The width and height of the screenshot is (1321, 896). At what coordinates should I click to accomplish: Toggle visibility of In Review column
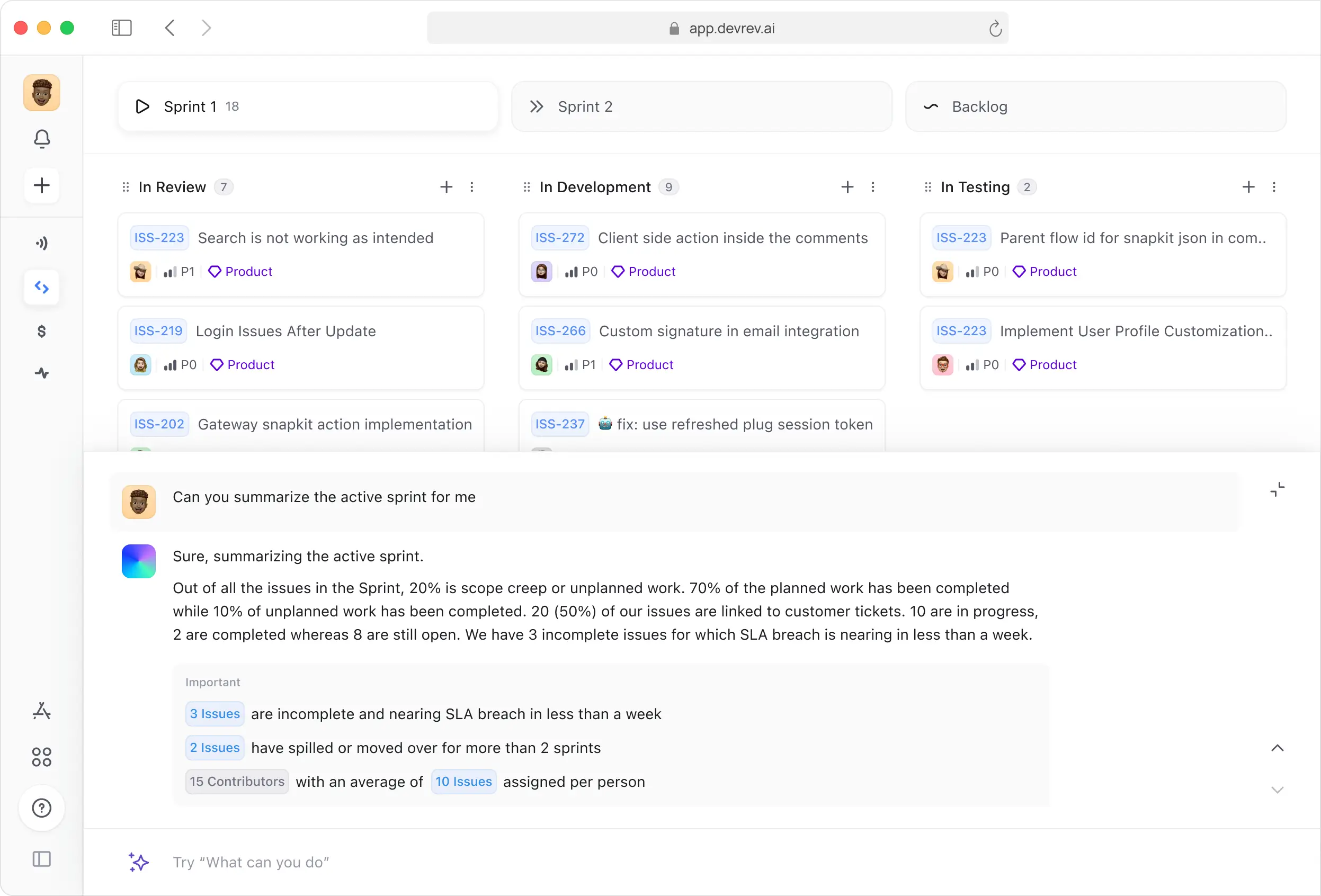[124, 187]
